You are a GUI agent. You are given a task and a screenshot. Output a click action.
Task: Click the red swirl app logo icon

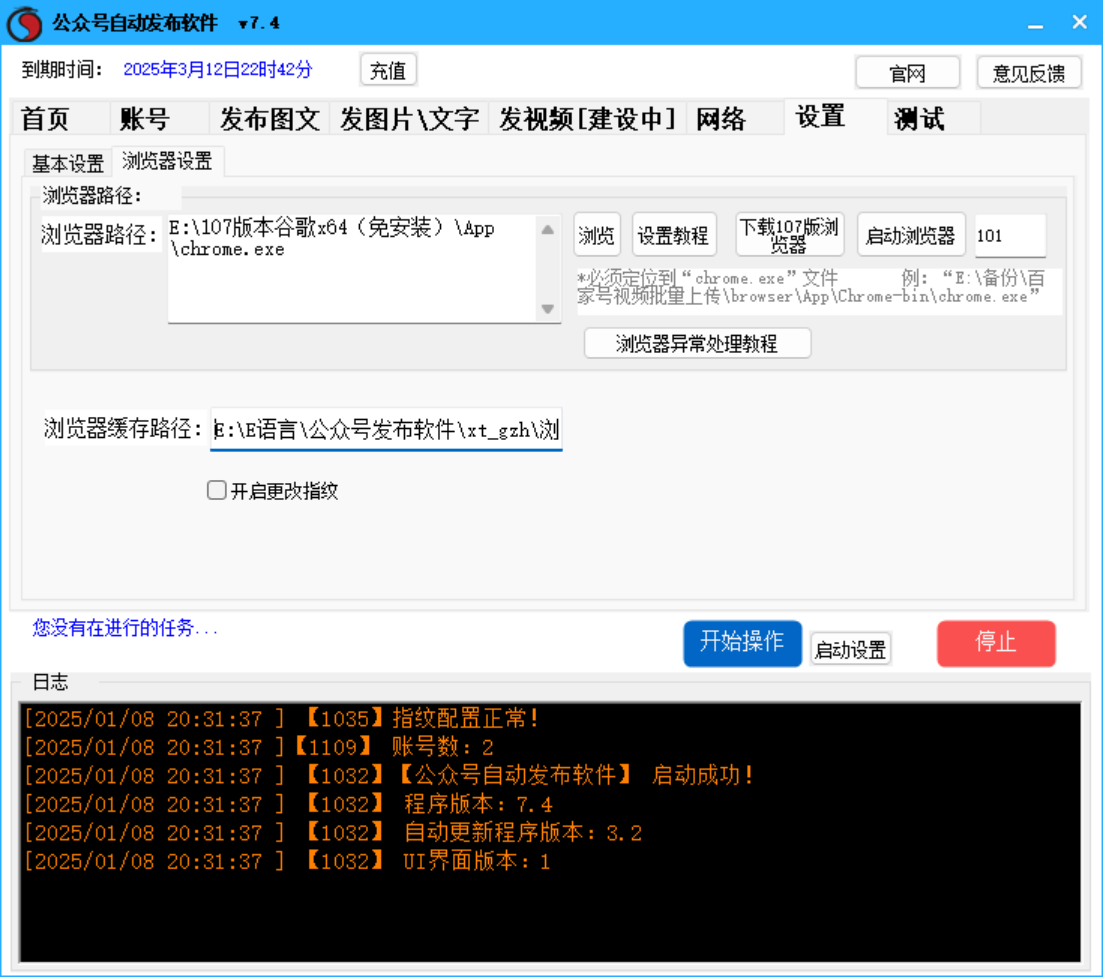coord(25,23)
